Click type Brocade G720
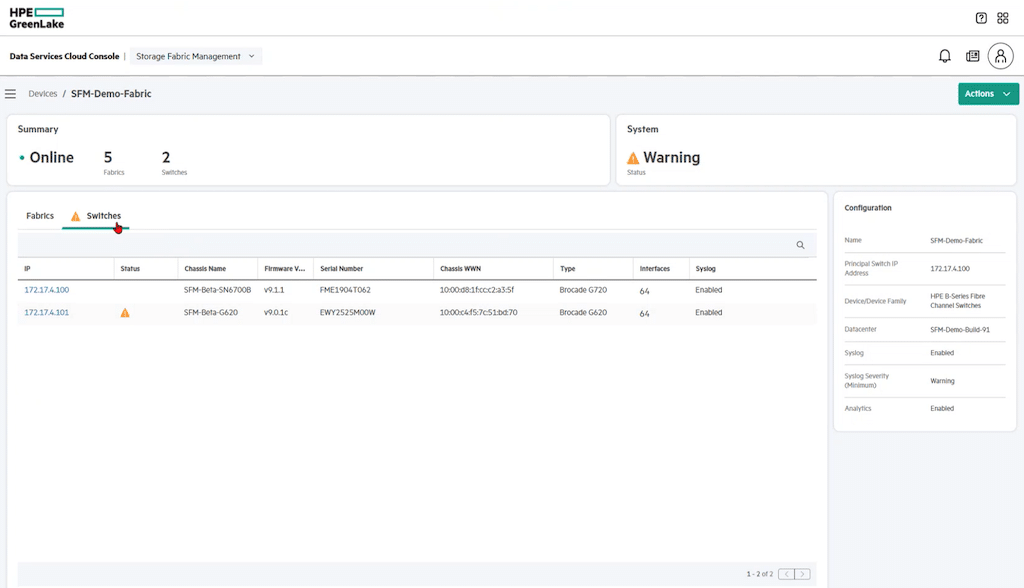The image size is (1024, 588). click(583, 290)
